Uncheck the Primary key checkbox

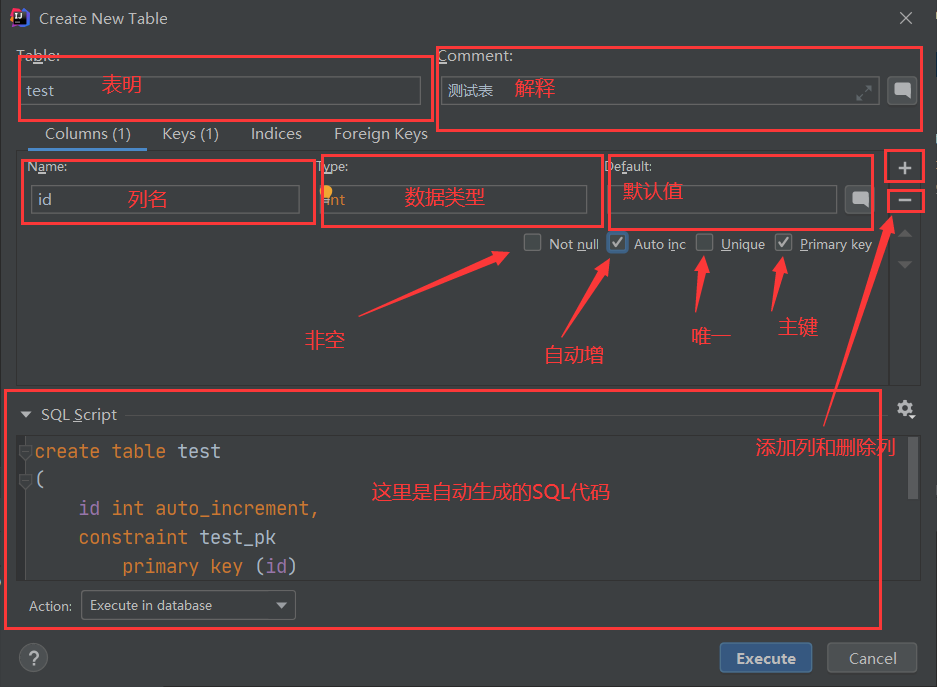tap(783, 243)
